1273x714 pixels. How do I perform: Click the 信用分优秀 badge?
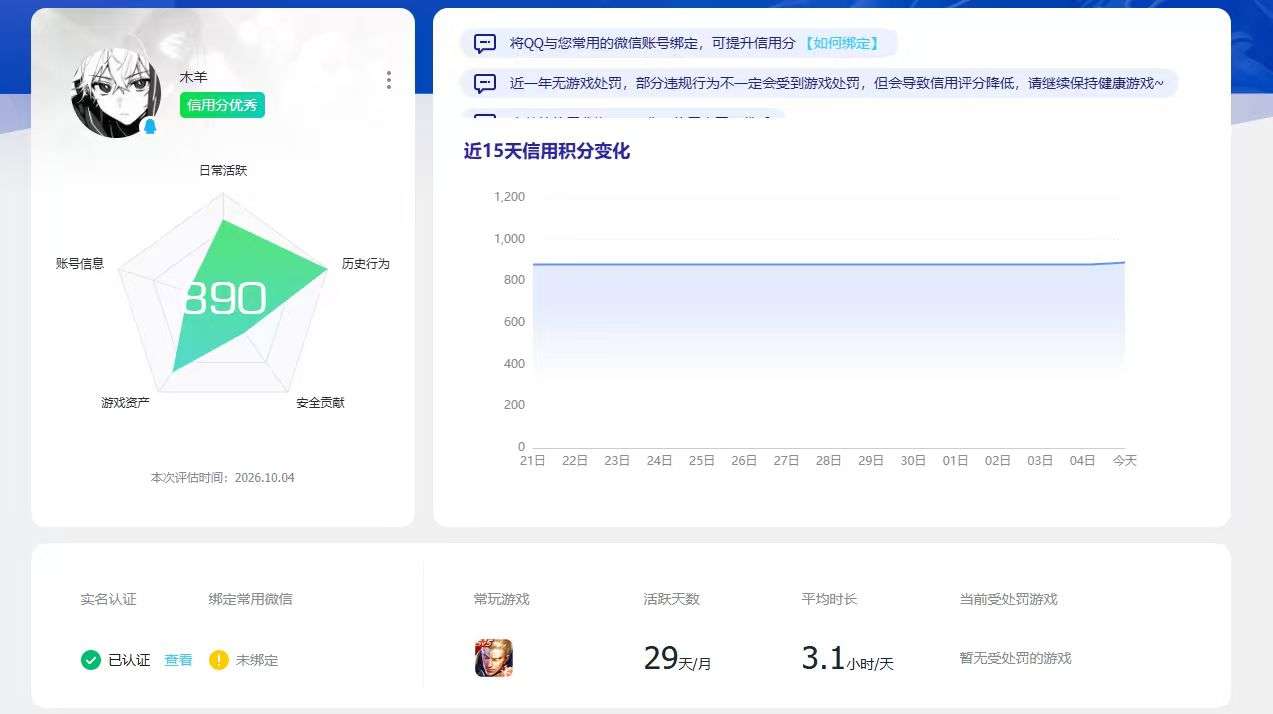pyautogui.click(x=222, y=105)
